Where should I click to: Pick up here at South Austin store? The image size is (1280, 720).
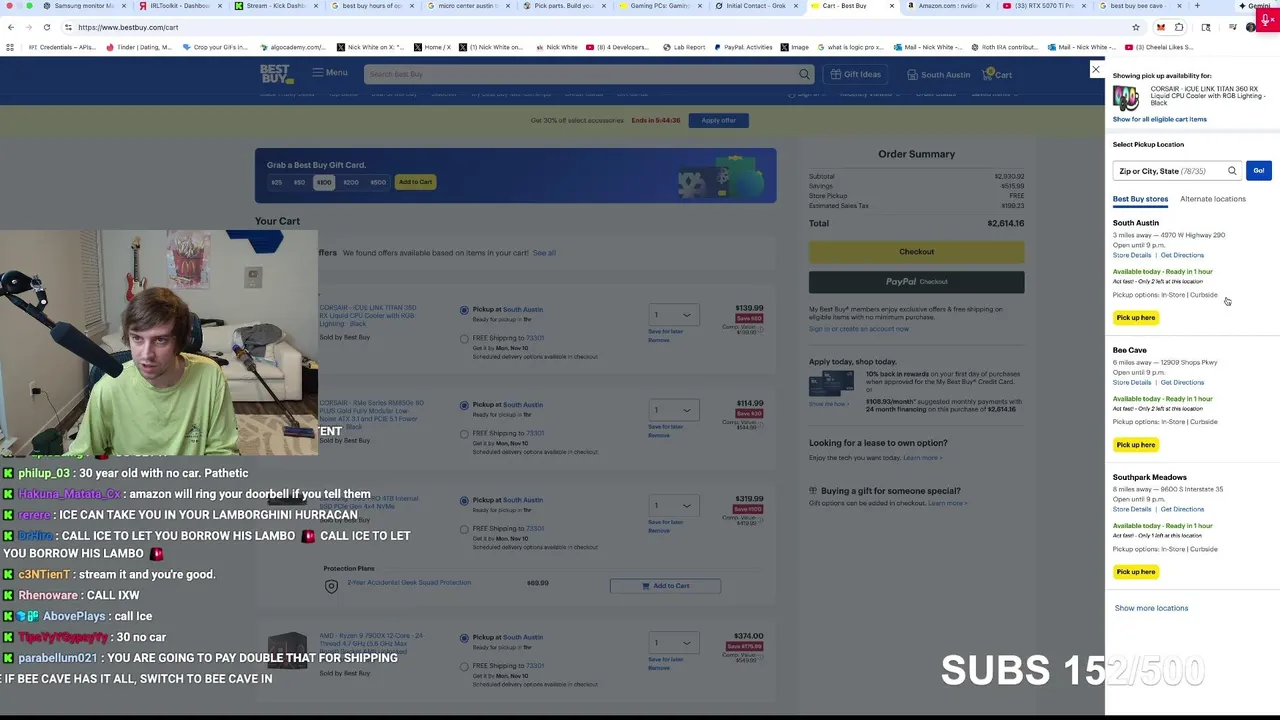tap(1136, 318)
